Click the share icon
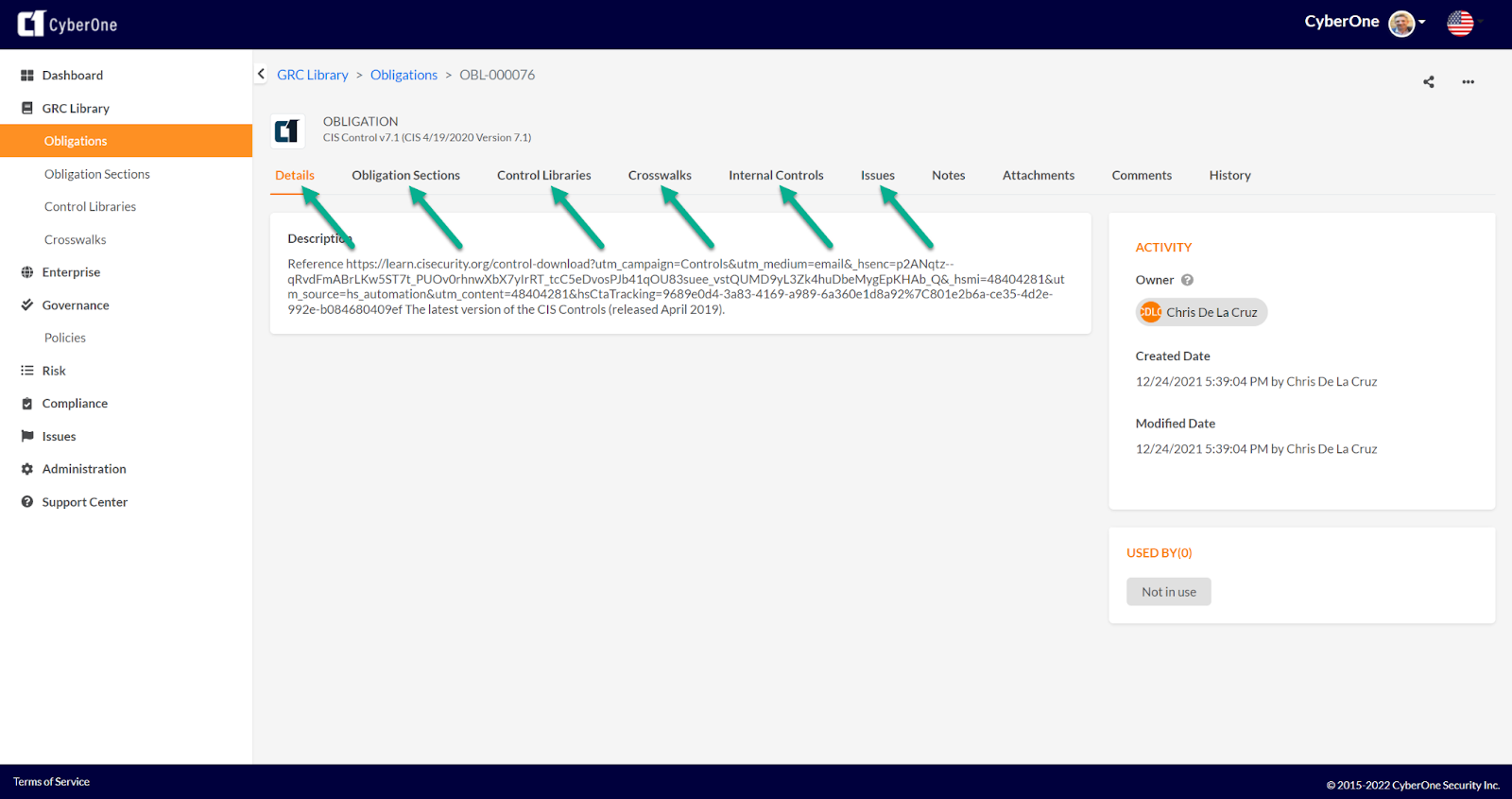Screen dimensions: 1512x799 coord(1429,82)
